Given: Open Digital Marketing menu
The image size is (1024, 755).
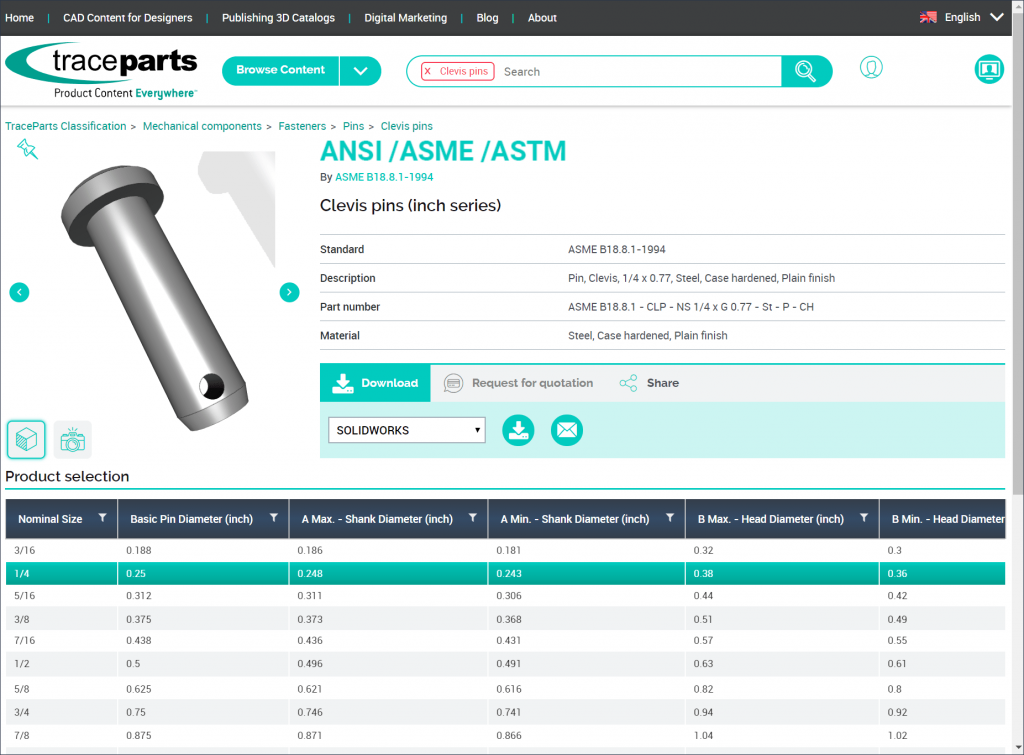Looking at the screenshot, I should 406,18.
